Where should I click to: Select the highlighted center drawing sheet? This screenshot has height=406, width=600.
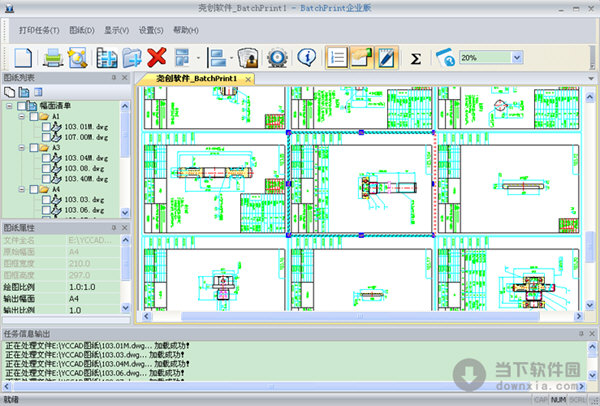pyautogui.click(x=361, y=184)
